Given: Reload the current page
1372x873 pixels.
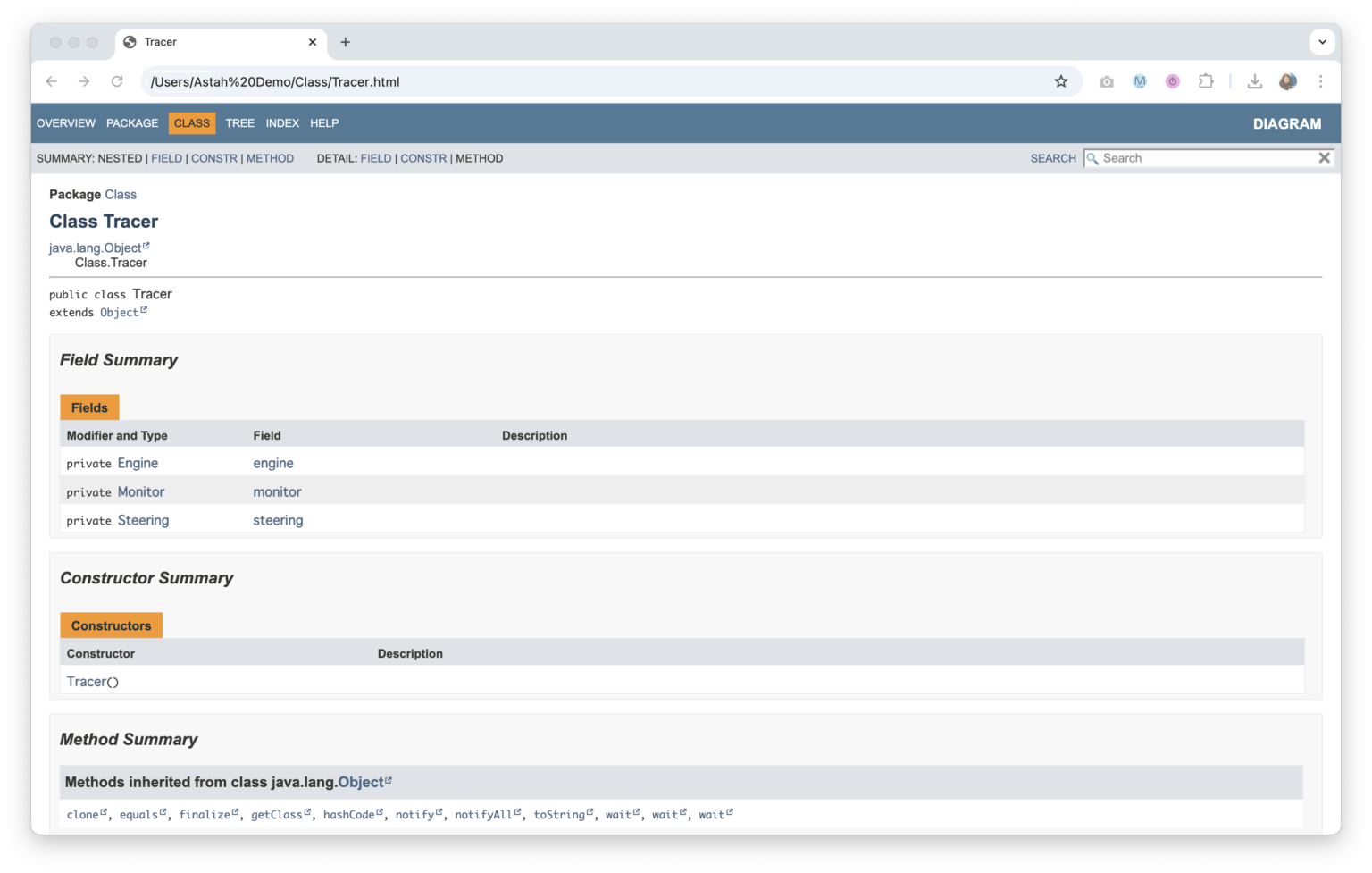Looking at the screenshot, I should tap(117, 81).
